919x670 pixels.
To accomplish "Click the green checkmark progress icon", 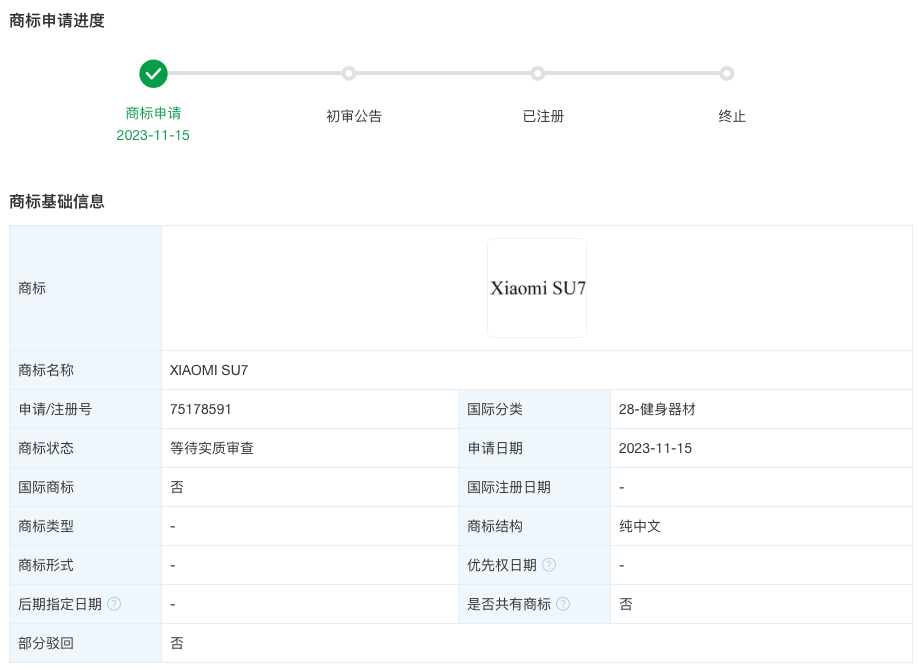I will click(153, 73).
